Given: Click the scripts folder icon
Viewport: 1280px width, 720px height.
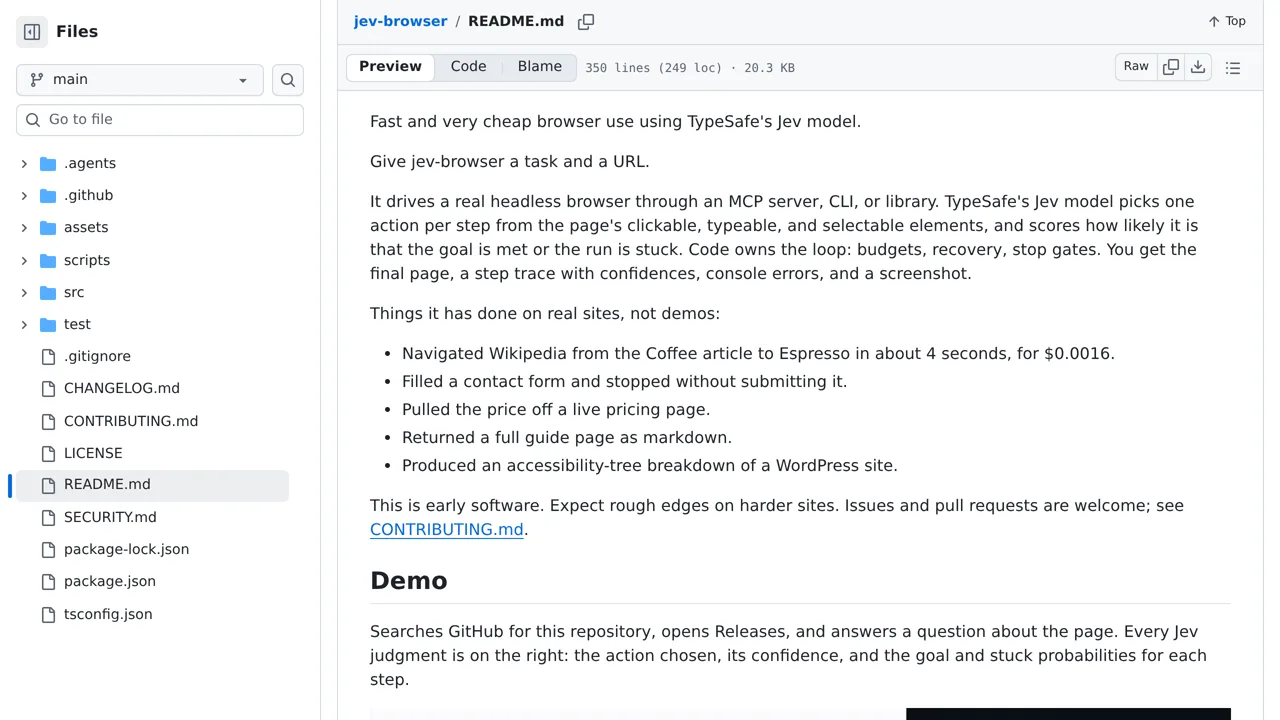Looking at the screenshot, I should point(48,261).
